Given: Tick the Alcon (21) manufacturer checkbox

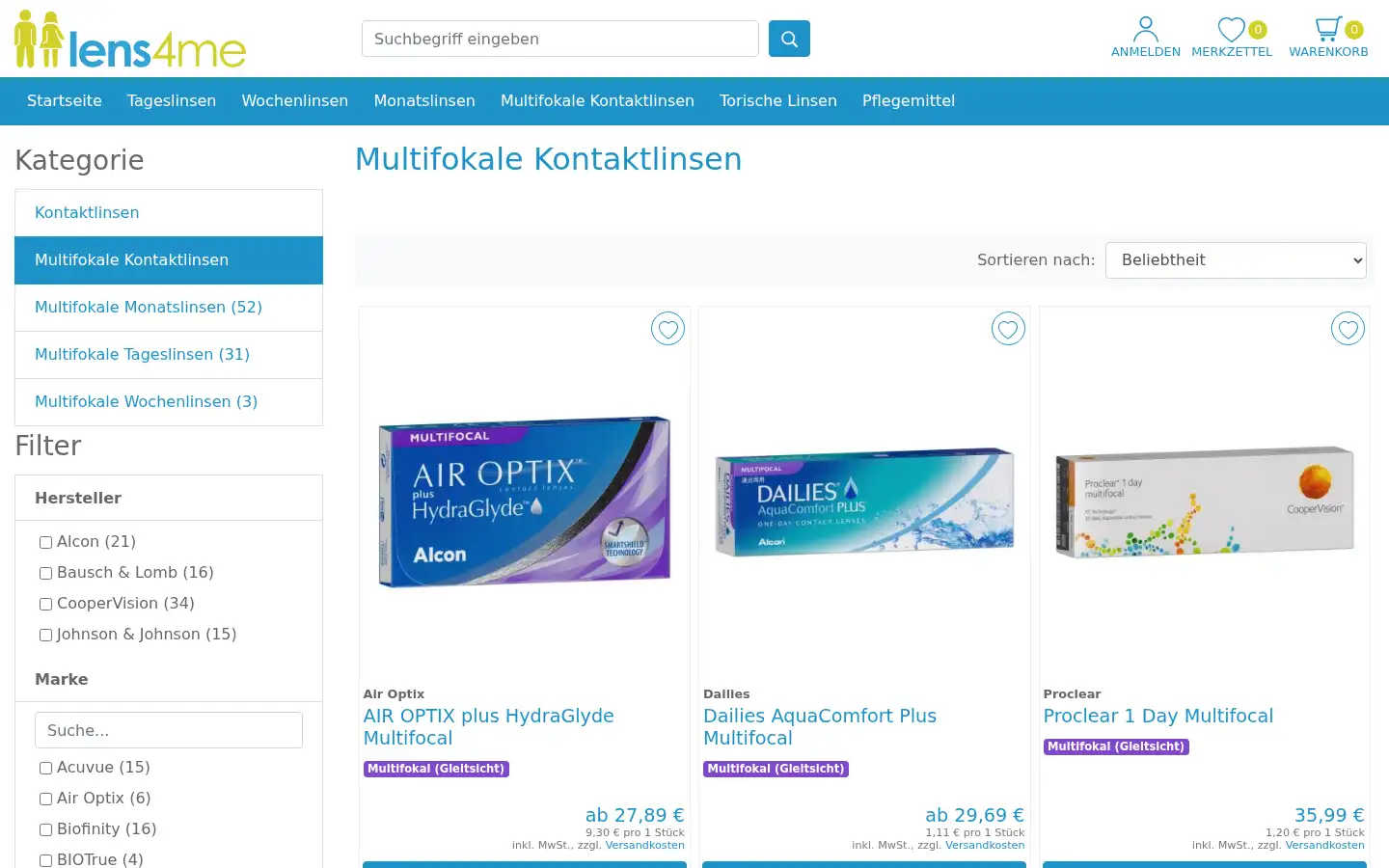Looking at the screenshot, I should [x=45, y=542].
